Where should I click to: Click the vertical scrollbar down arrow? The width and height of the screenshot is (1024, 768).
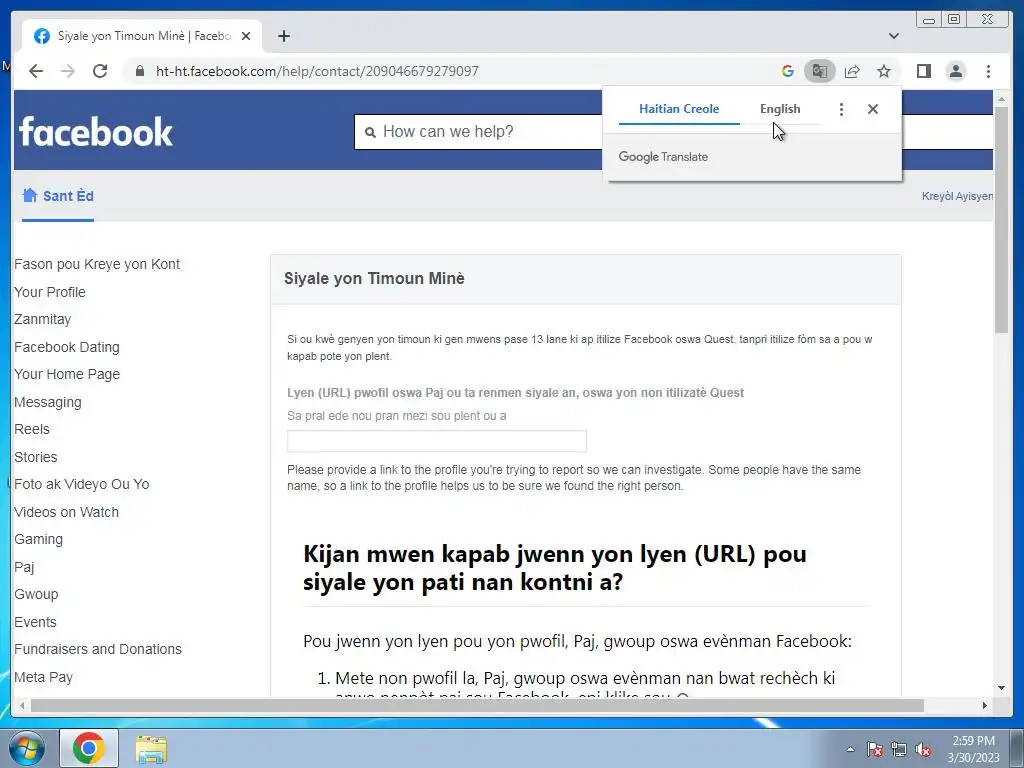pos(1001,688)
